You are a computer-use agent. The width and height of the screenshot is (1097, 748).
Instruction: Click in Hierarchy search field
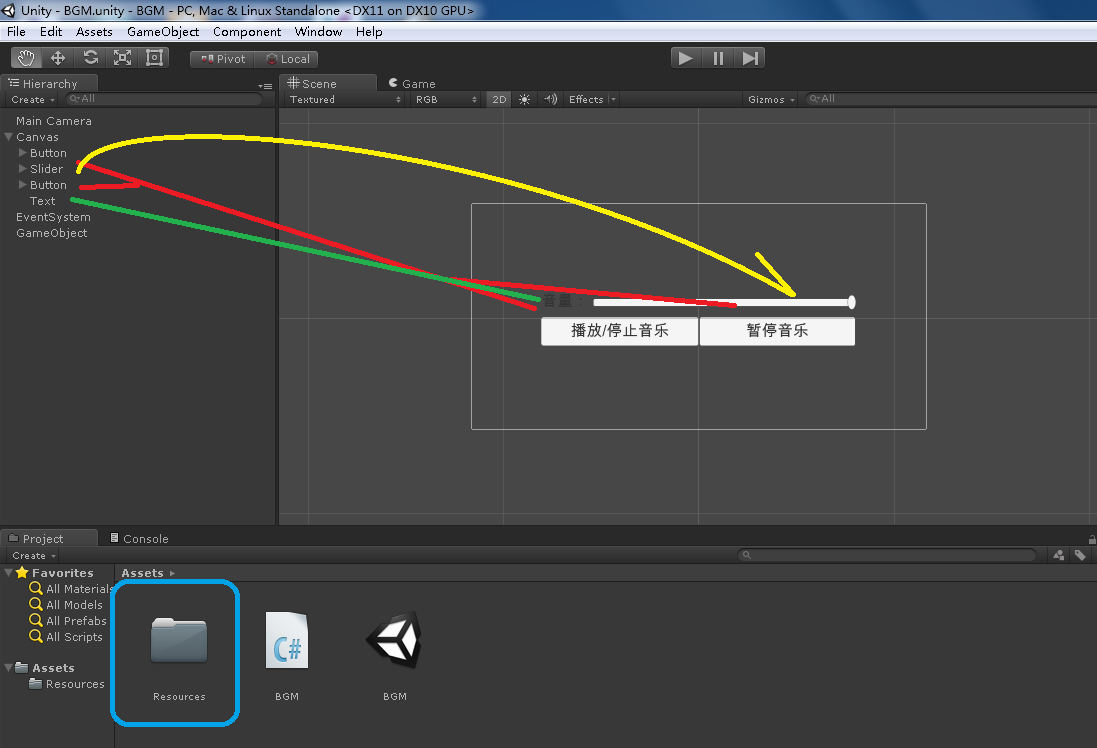point(164,99)
